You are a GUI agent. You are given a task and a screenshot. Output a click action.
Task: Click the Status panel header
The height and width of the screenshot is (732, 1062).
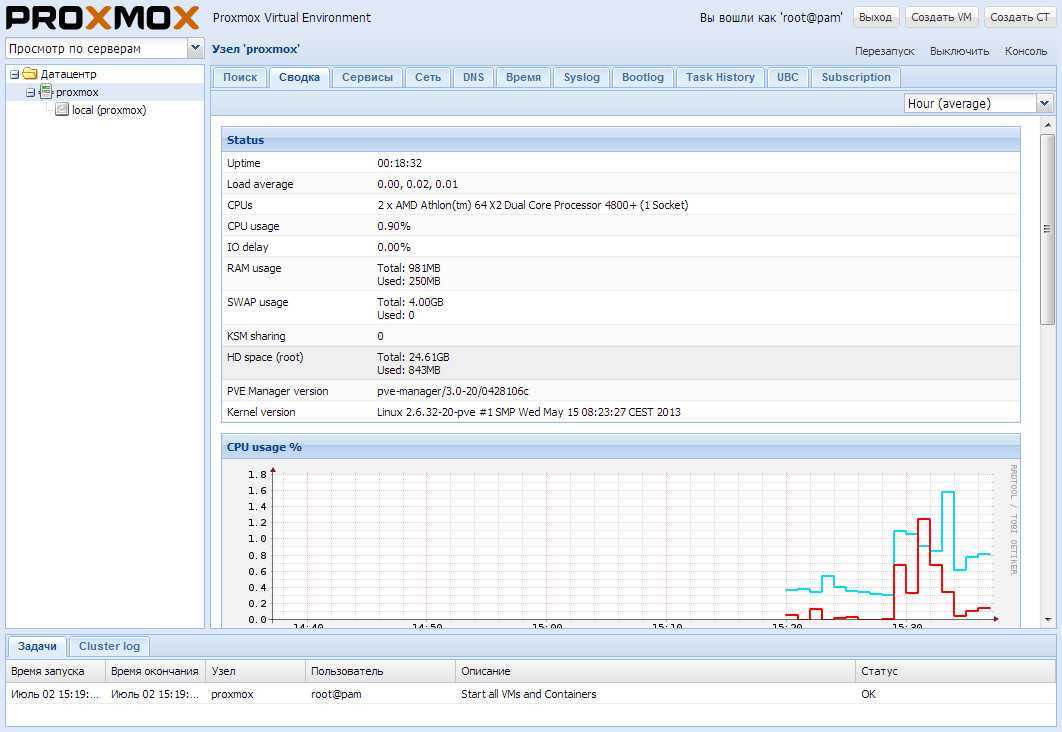tap(620, 140)
